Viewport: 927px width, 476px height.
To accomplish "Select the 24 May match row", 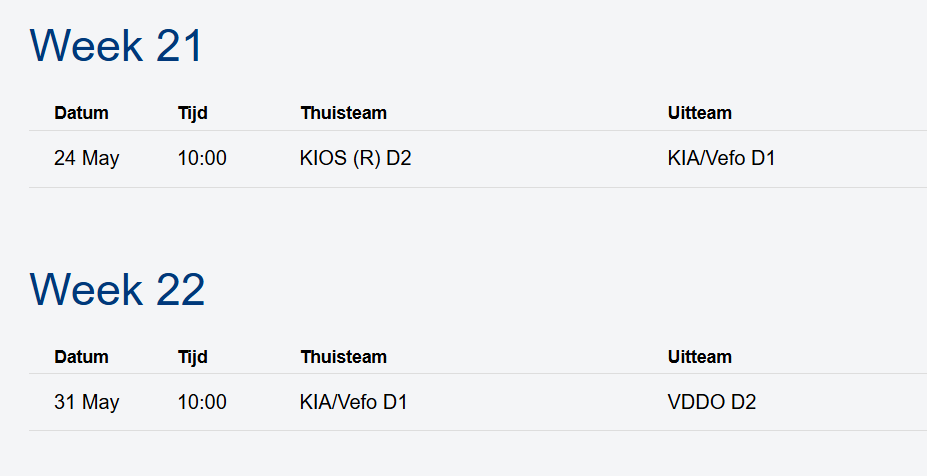I will pos(478,159).
